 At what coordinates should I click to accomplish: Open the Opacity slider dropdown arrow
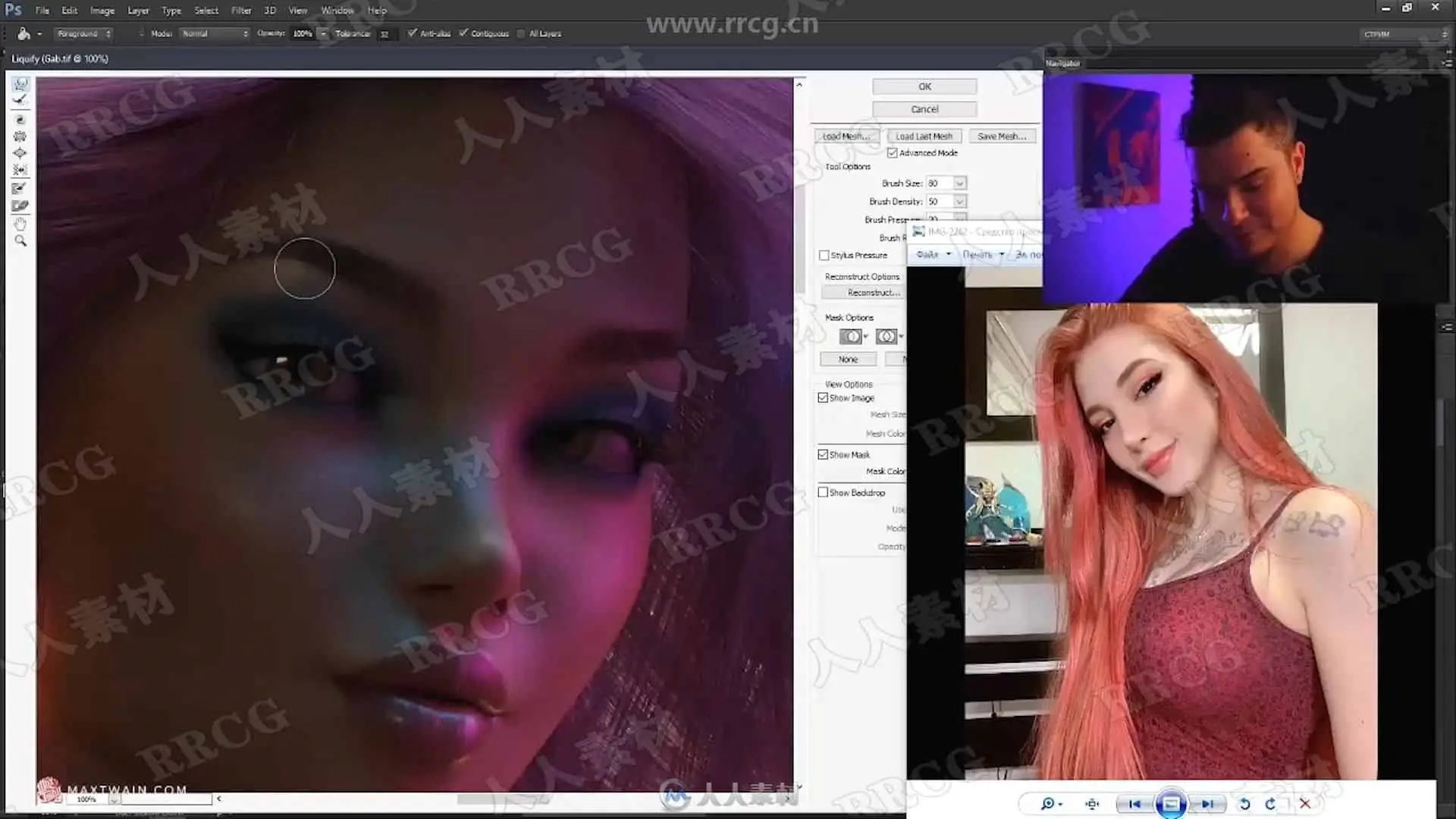[323, 33]
